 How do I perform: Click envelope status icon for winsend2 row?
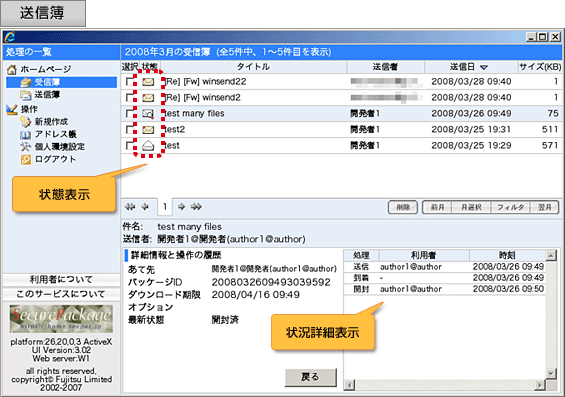(x=148, y=98)
